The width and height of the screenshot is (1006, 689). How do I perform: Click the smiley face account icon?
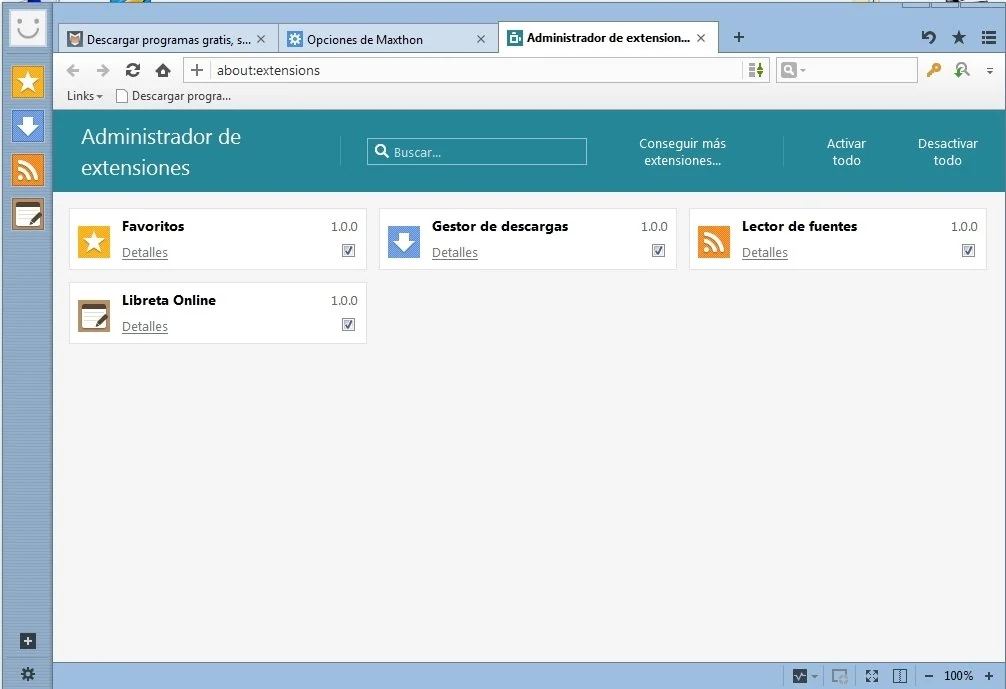(x=28, y=28)
